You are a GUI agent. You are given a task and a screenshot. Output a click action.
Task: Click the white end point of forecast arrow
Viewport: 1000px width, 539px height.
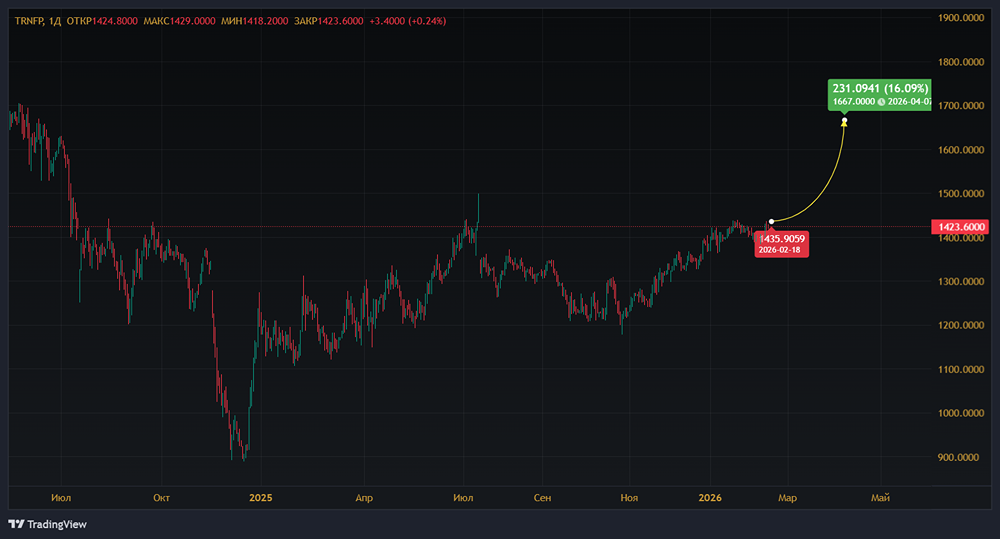click(x=844, y=121)
